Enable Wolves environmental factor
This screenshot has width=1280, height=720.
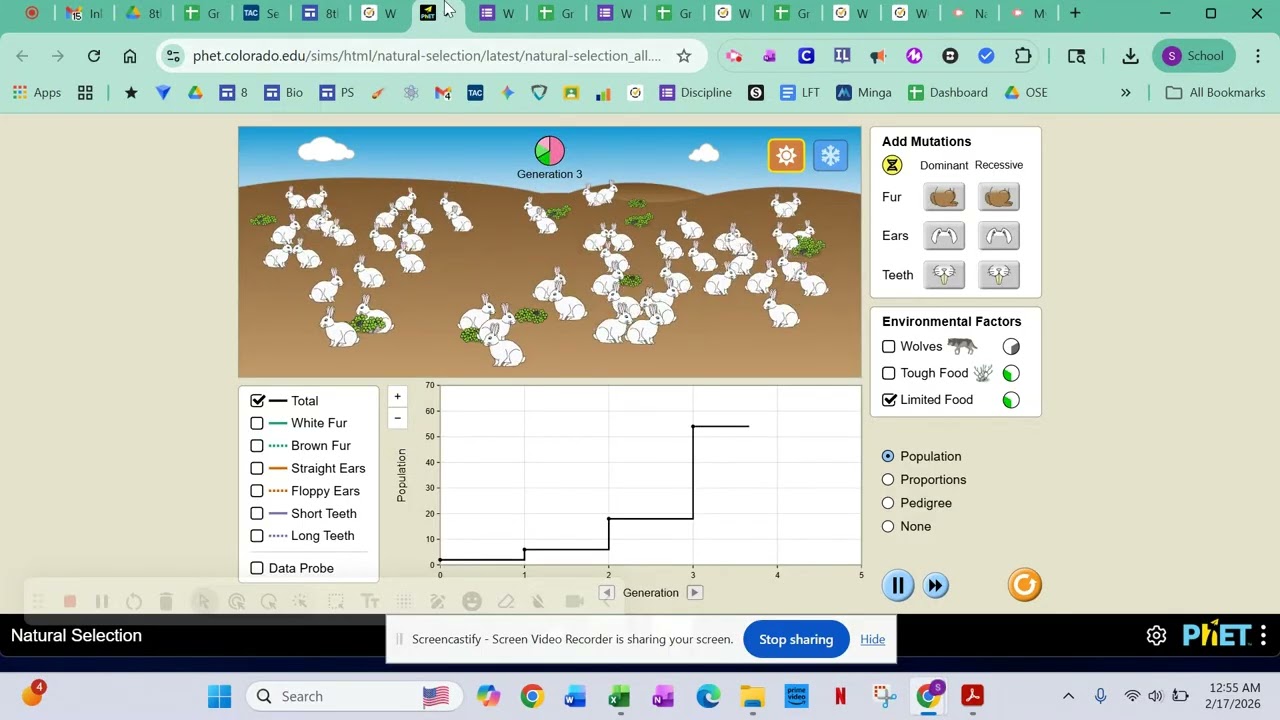(889, 347)
